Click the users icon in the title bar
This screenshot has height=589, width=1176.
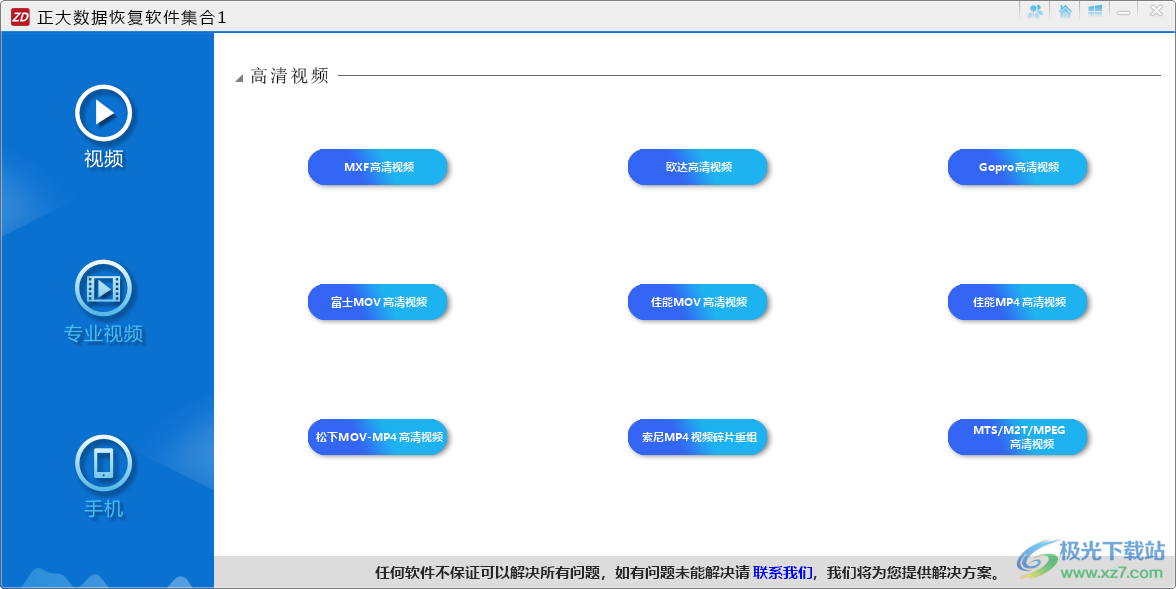coord(1036,11)
